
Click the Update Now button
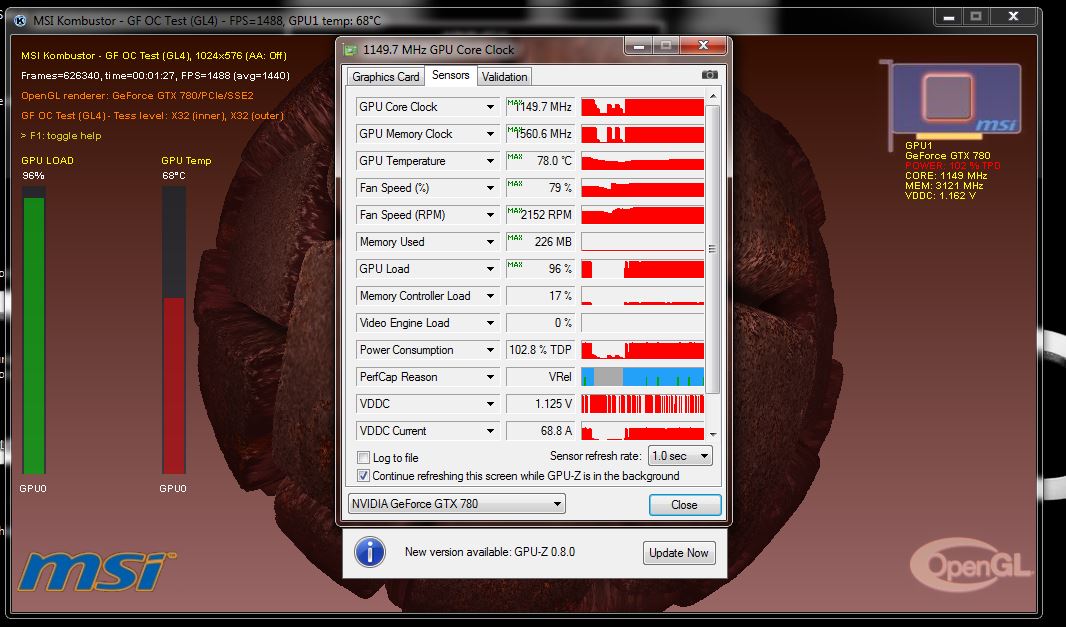click(678, 553)
